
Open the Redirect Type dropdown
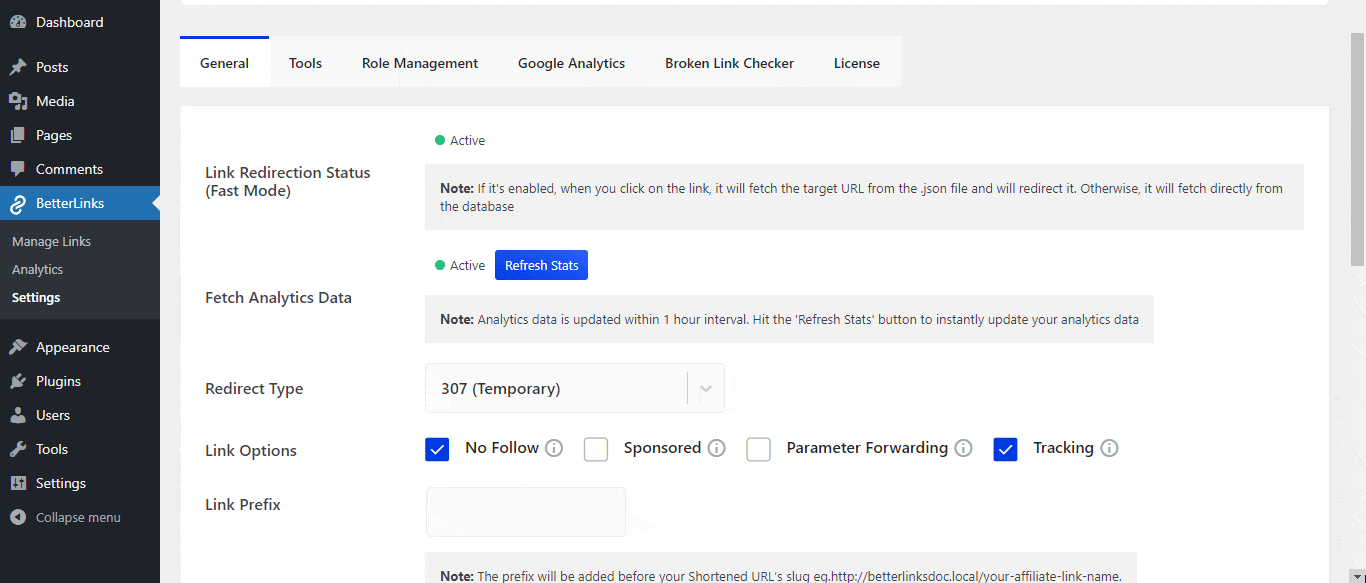(x=574, y=388)
